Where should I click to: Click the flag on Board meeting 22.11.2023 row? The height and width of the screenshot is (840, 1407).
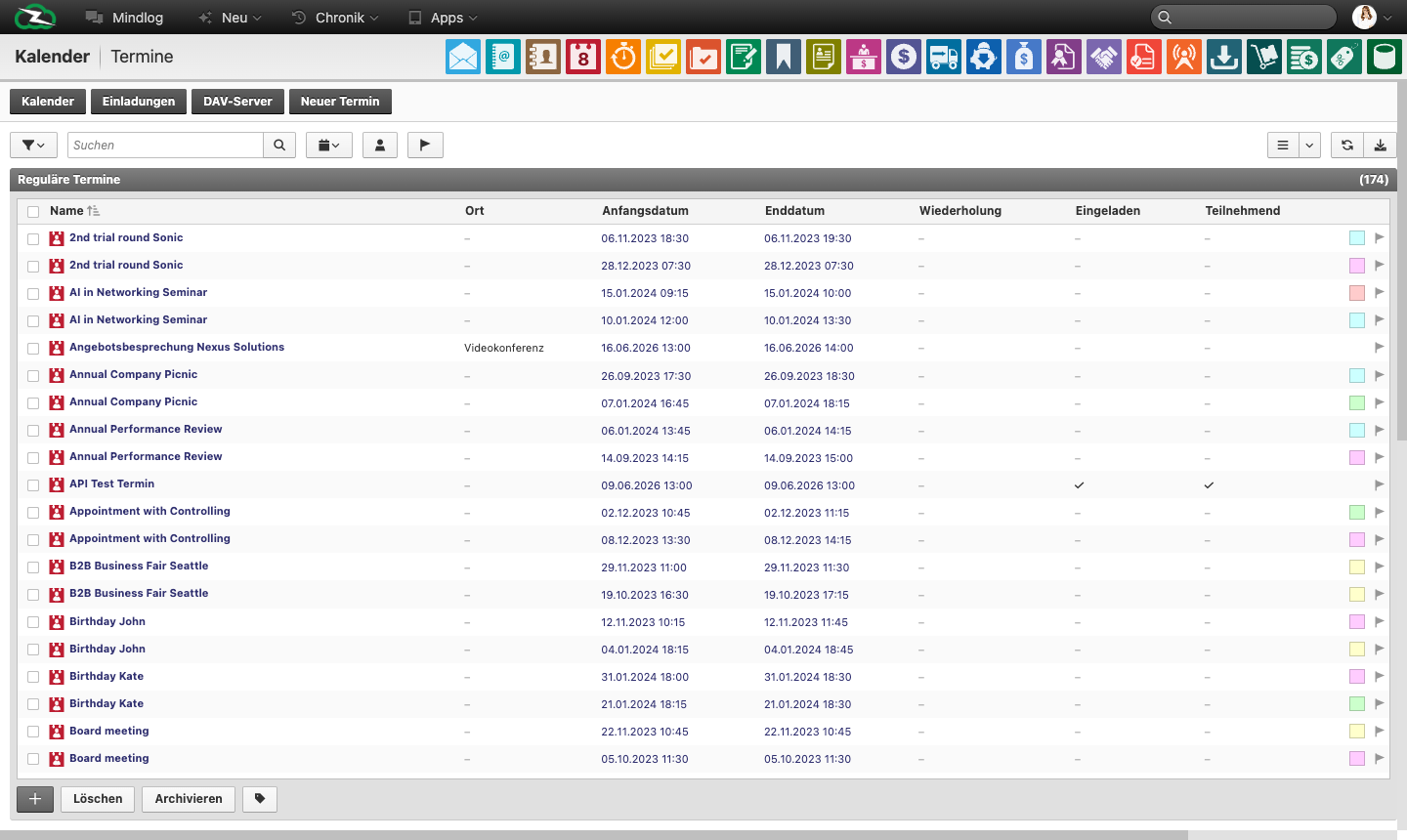click(x=1380, y=731)
